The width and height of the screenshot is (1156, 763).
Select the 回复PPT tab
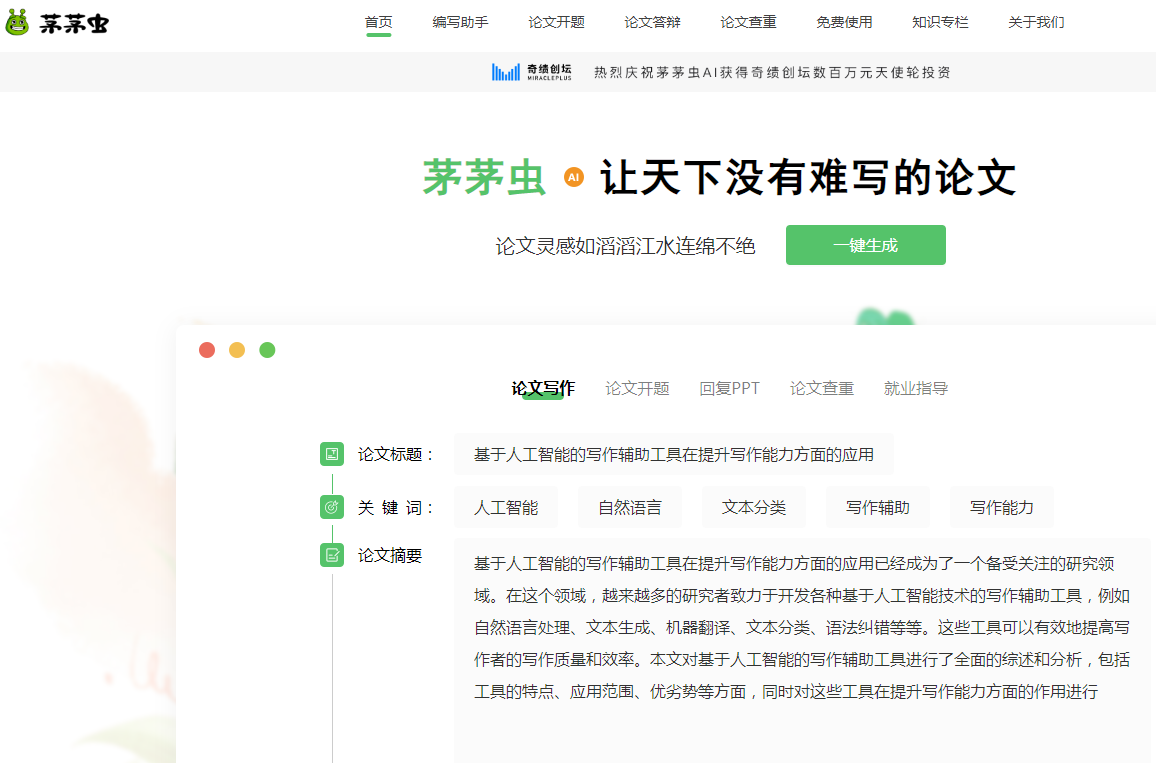[x=729, y=388]
